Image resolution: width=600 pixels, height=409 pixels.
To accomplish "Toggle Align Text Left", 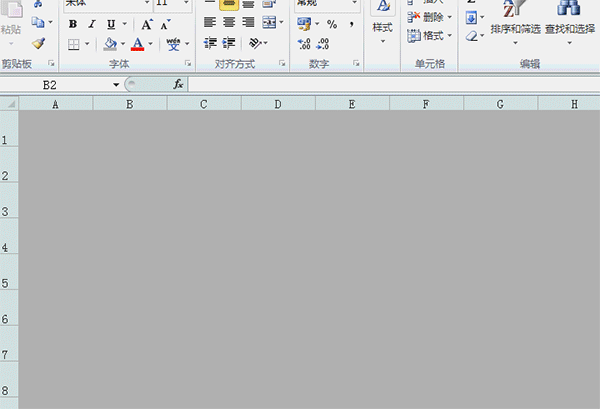I will click(x=210, y=22).
